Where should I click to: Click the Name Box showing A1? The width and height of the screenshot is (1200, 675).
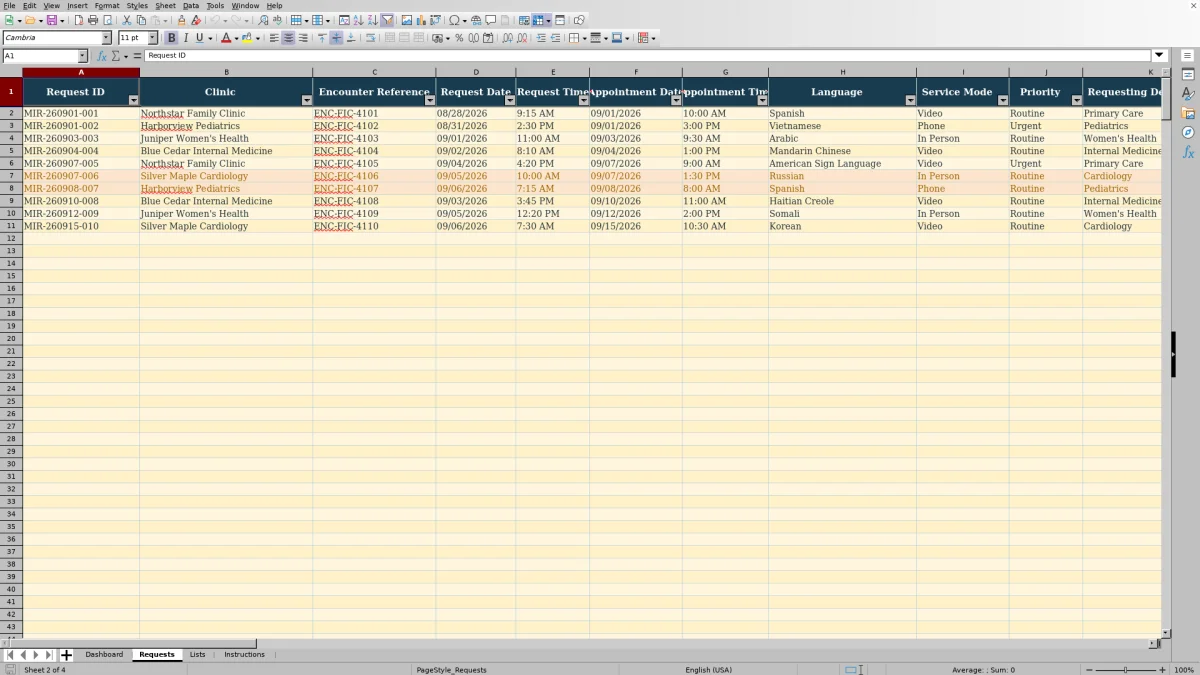(x=40, y=56)
